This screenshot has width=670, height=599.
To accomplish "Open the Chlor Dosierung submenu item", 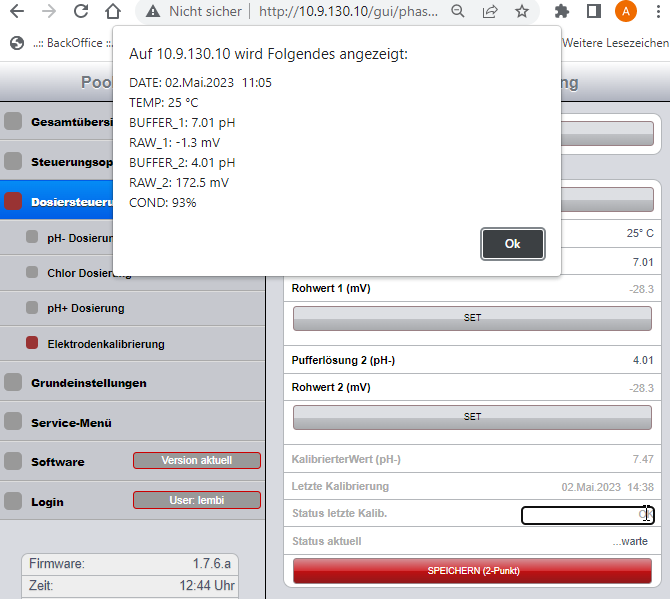I will (x=132, y=273).
